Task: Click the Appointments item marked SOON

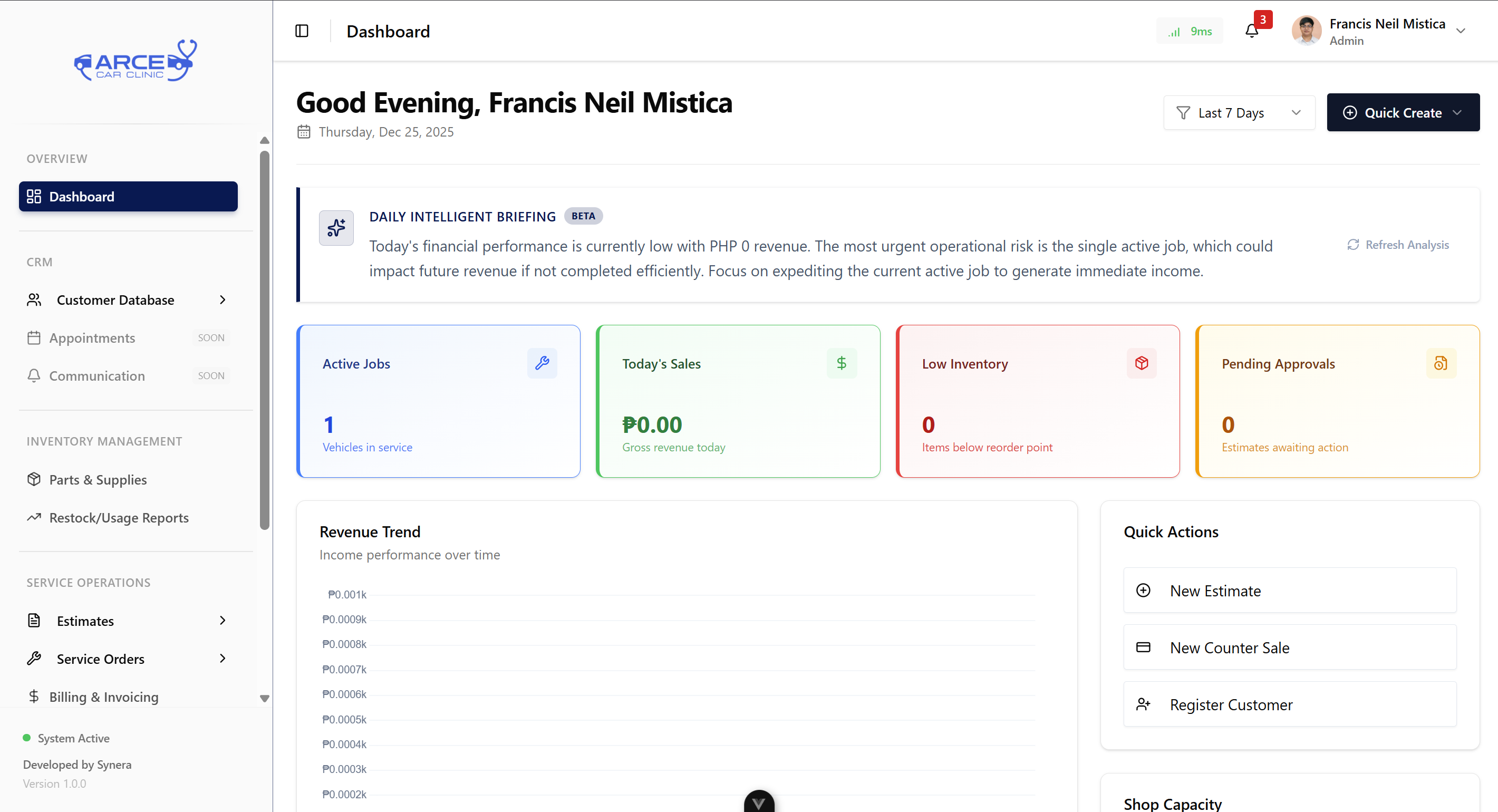Action: [x=92, y=337]
